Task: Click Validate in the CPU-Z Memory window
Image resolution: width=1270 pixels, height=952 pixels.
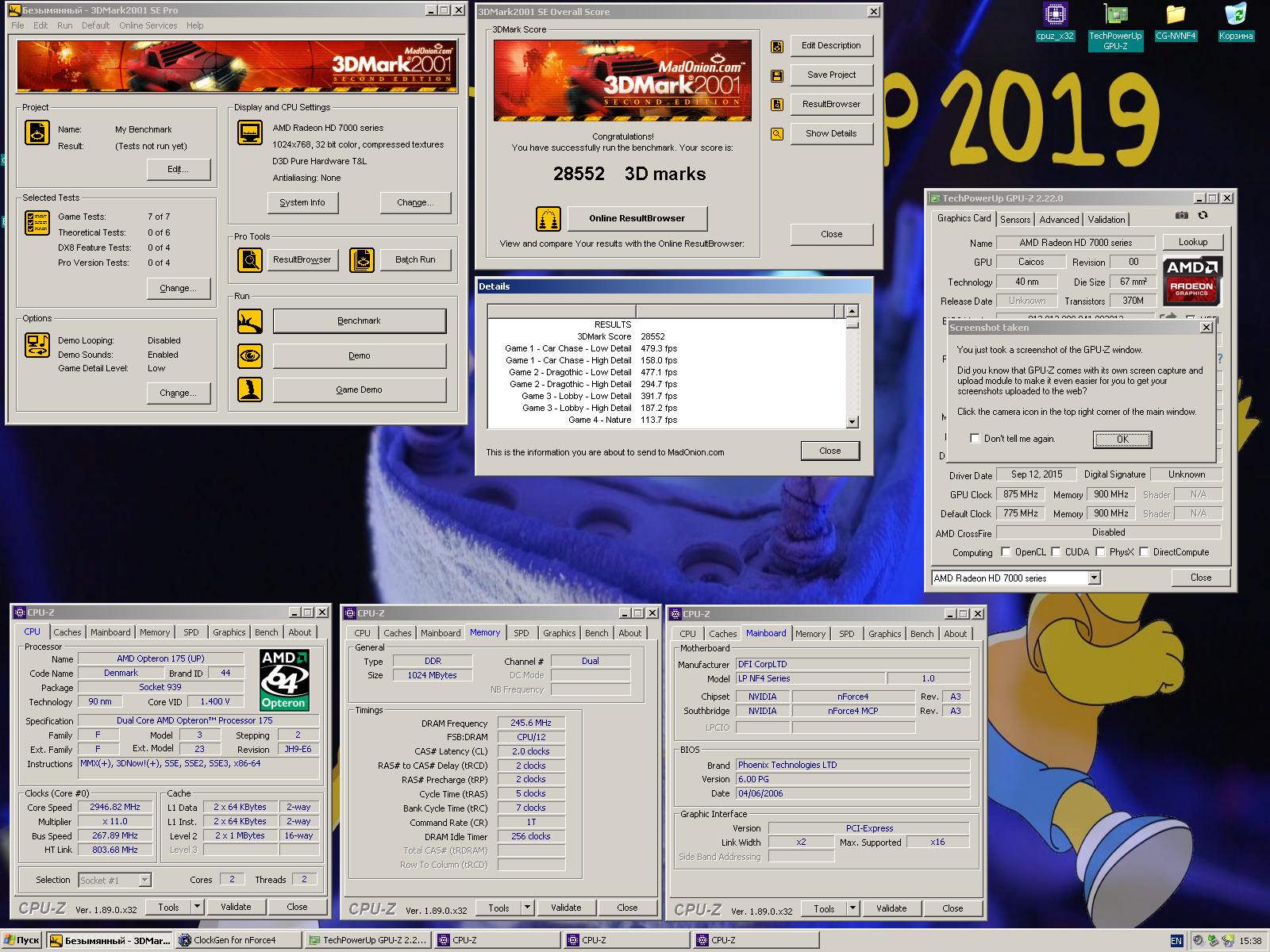Action: 566,908
